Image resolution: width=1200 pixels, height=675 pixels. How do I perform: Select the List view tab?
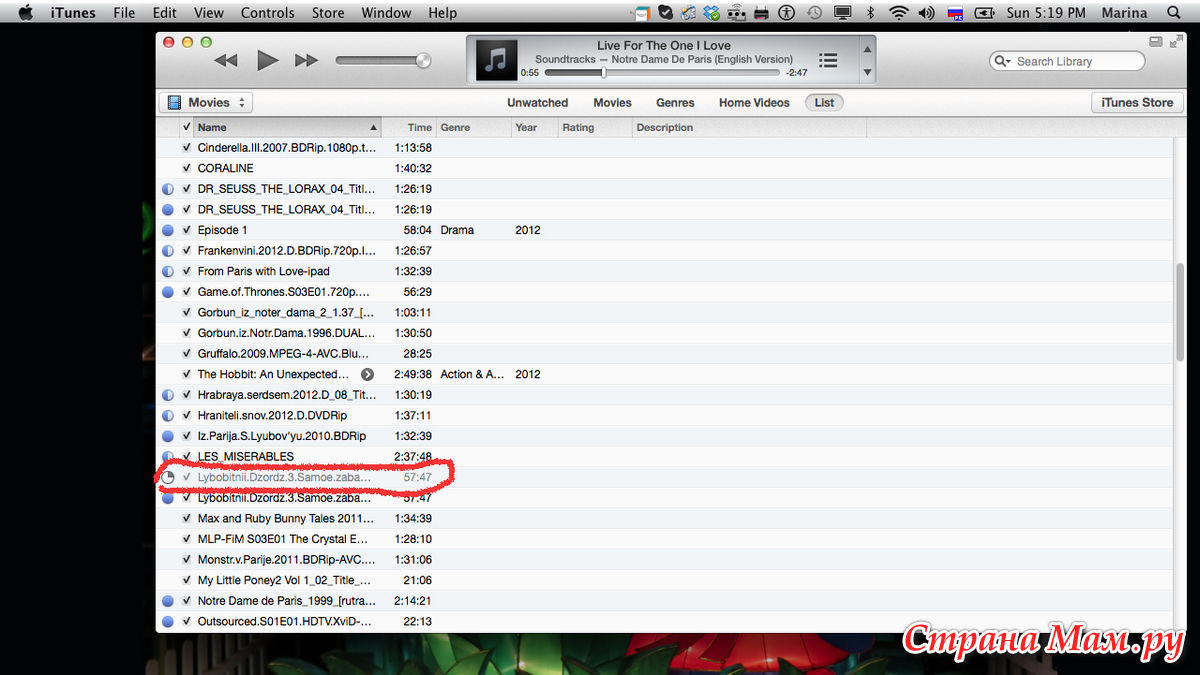pyautogui.click(x=824, y=102)
